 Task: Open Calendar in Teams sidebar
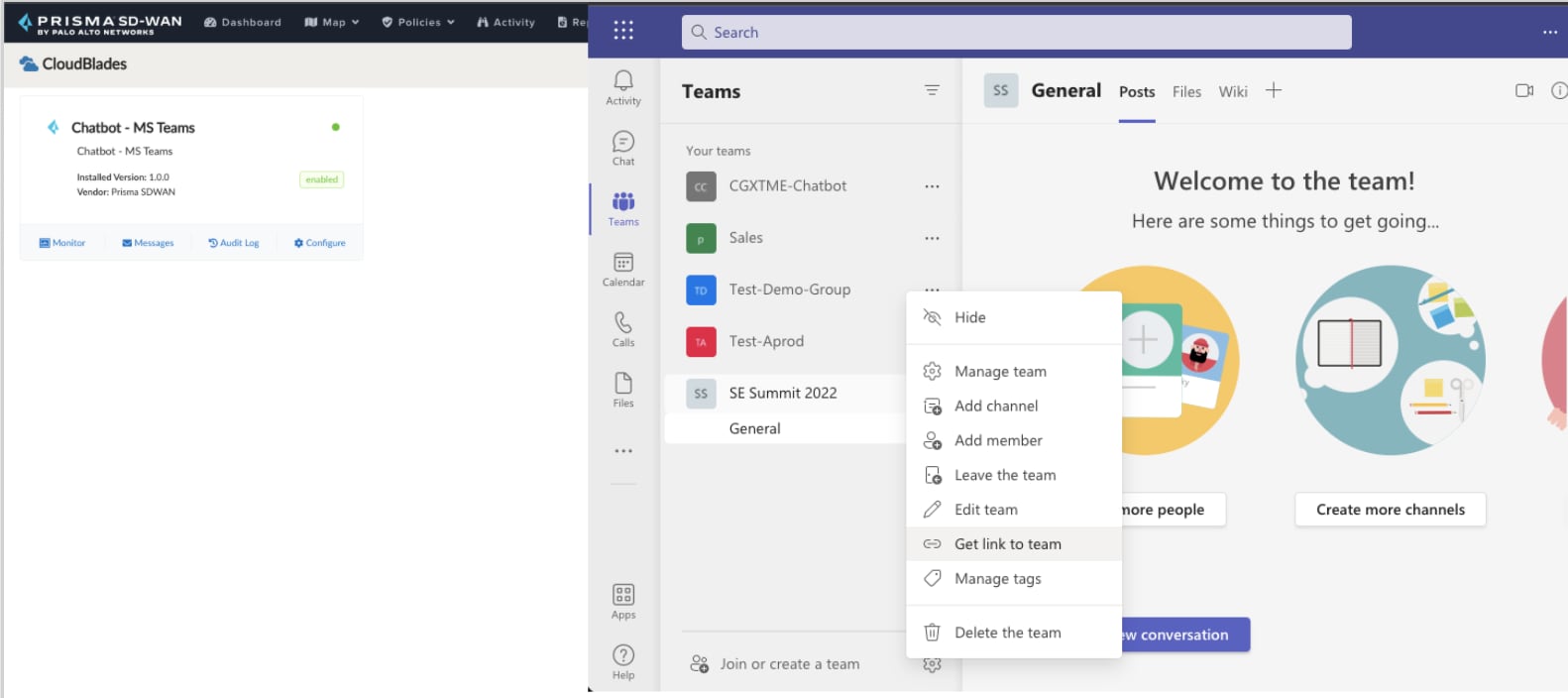click(x=623, y=270)
